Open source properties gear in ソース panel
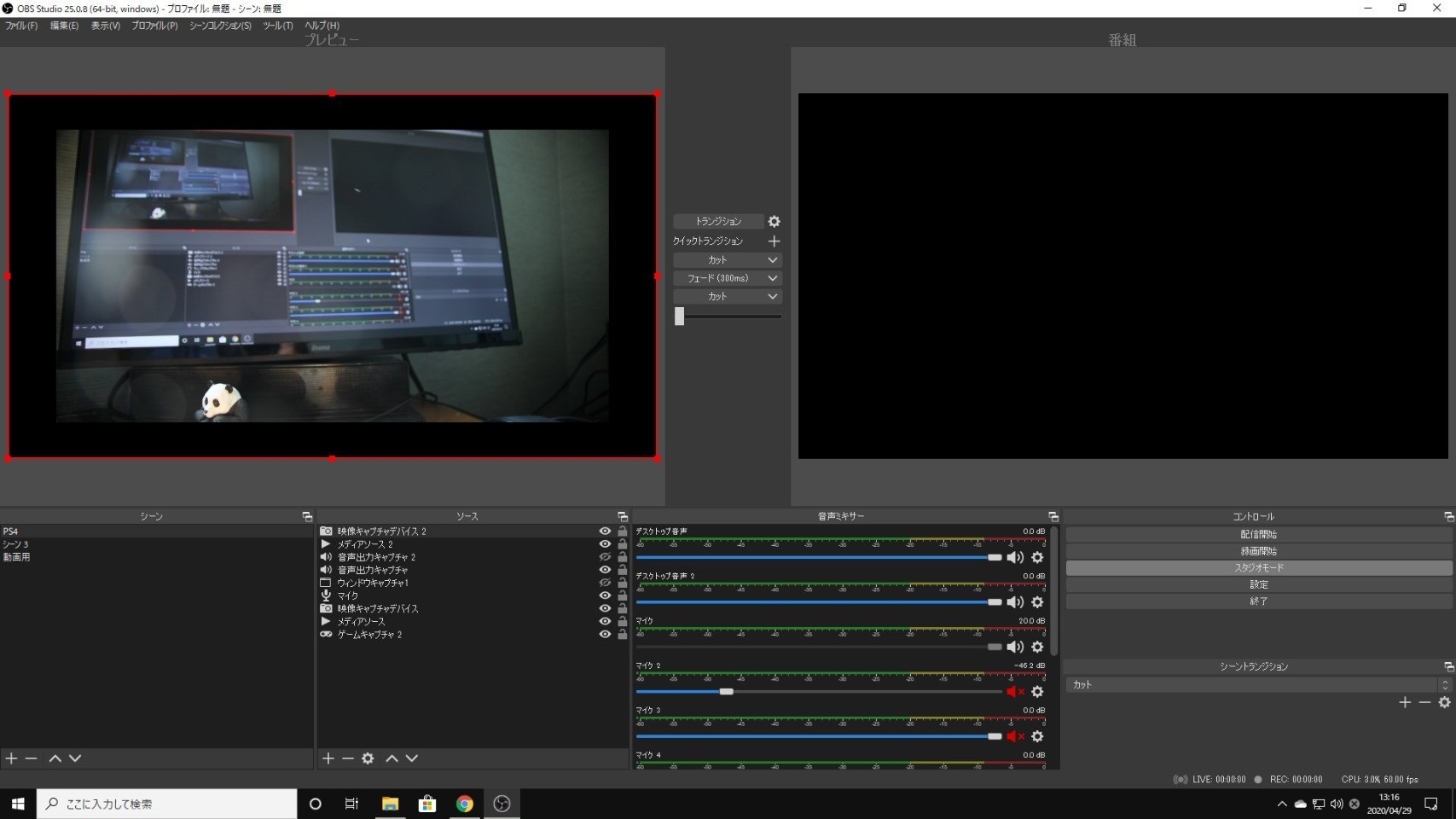 [368, 758]
